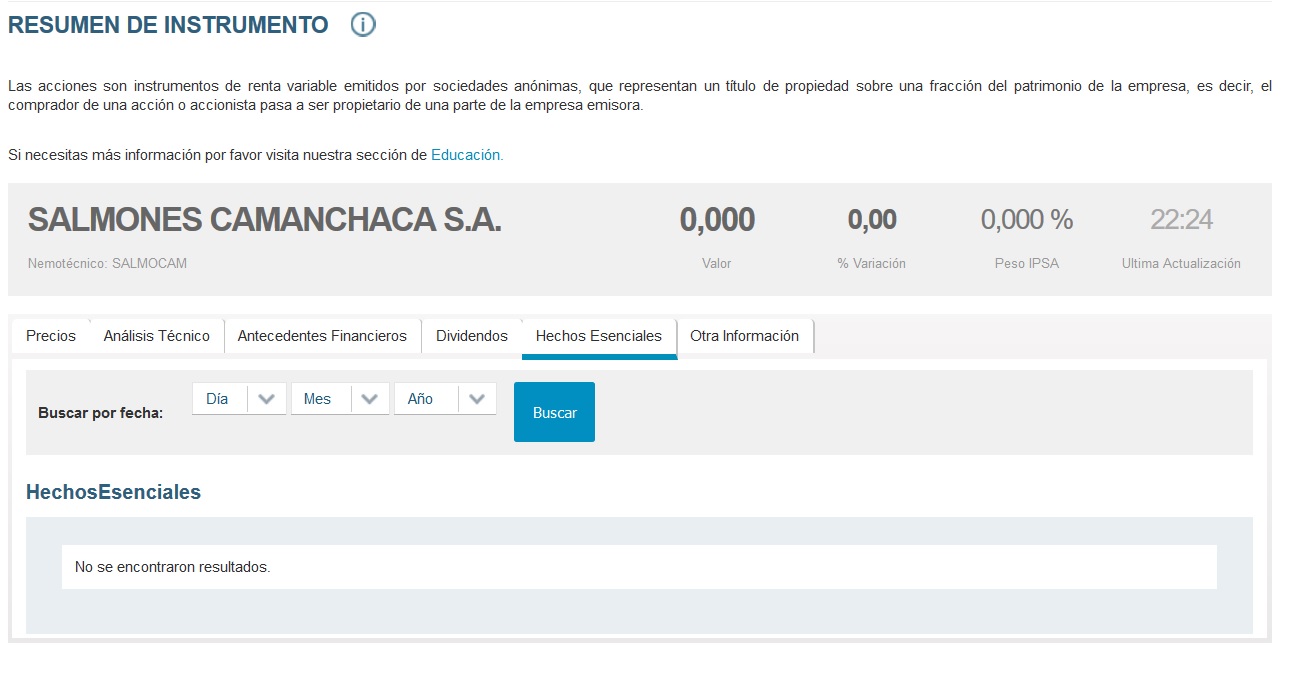
Task: Click the Peso IPSA value 0,000 %
Action: click(1026, 219)
